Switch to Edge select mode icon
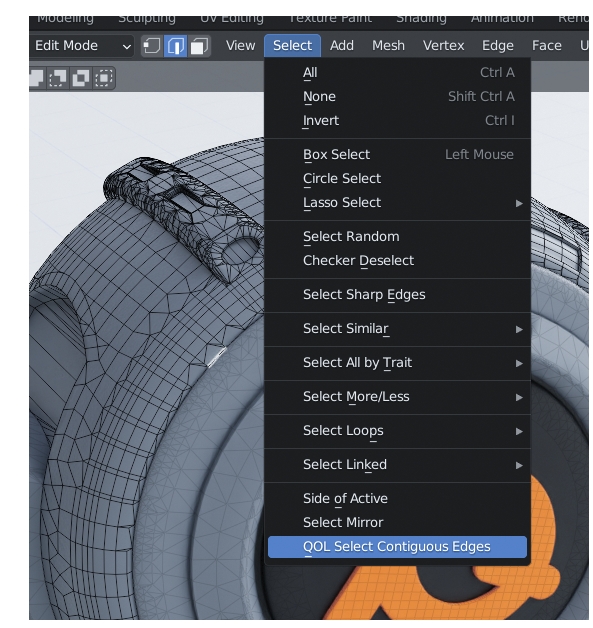 175,46
